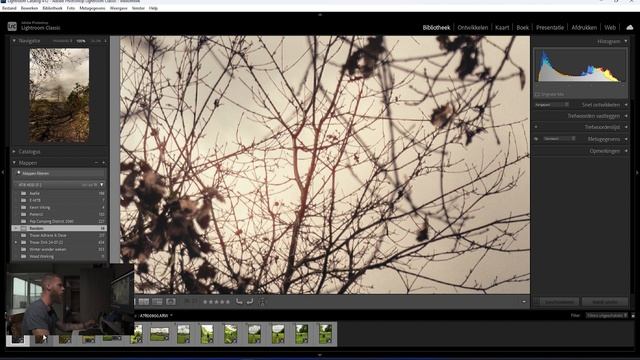This screenshot has height=360, width=640.
Task: Open the navigator zoom level arrows
Action: pos(105,41)
